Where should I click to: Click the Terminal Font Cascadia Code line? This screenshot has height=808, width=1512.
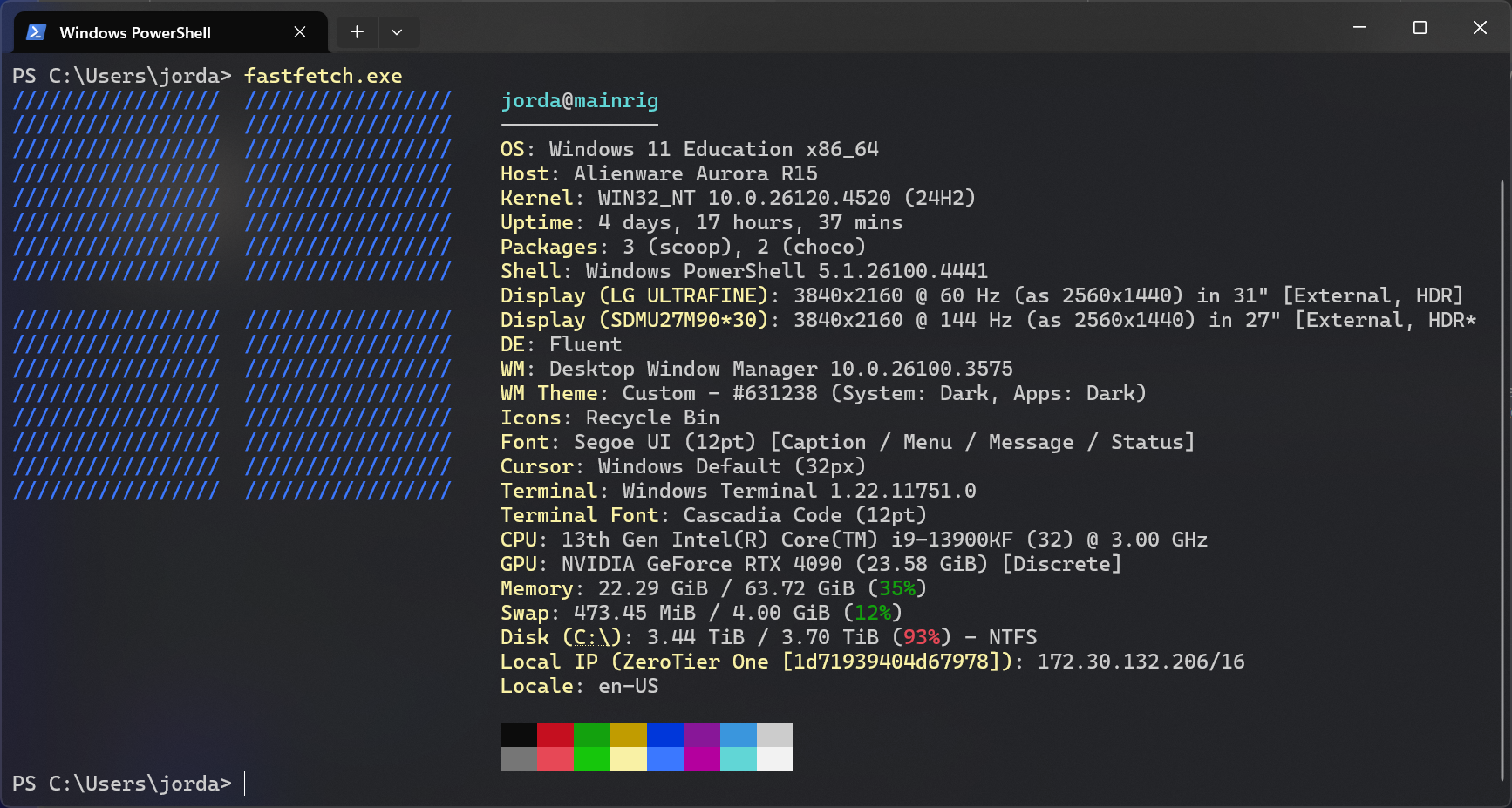point(714,515)
